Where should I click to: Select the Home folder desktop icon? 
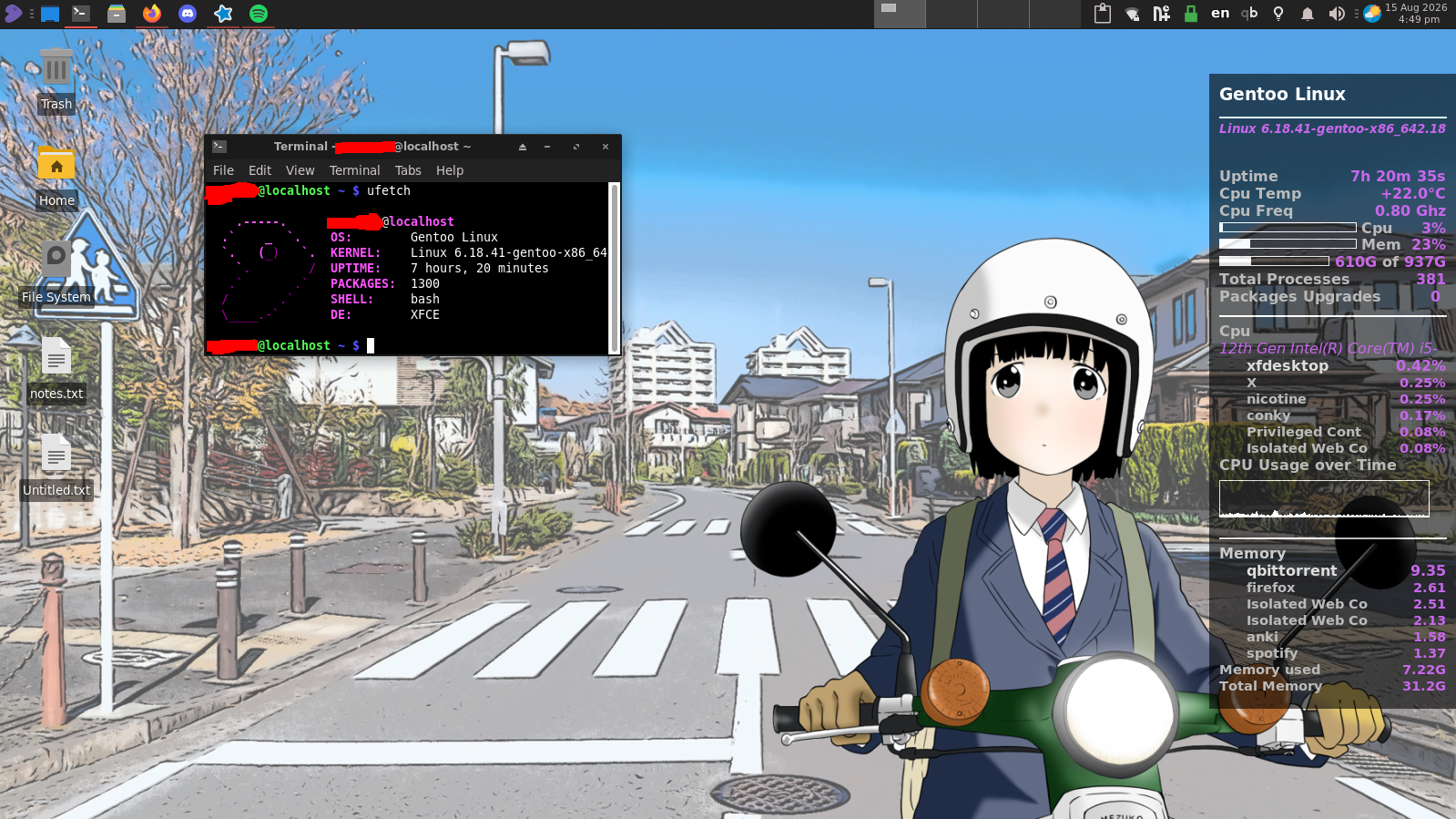click(56, 177)
